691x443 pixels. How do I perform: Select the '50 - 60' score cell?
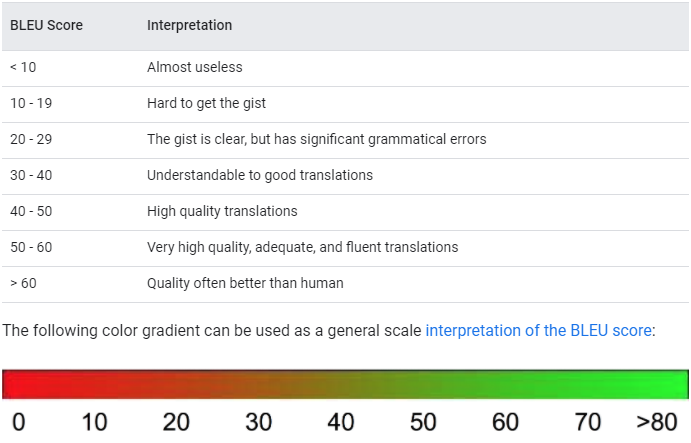[31, 247]
